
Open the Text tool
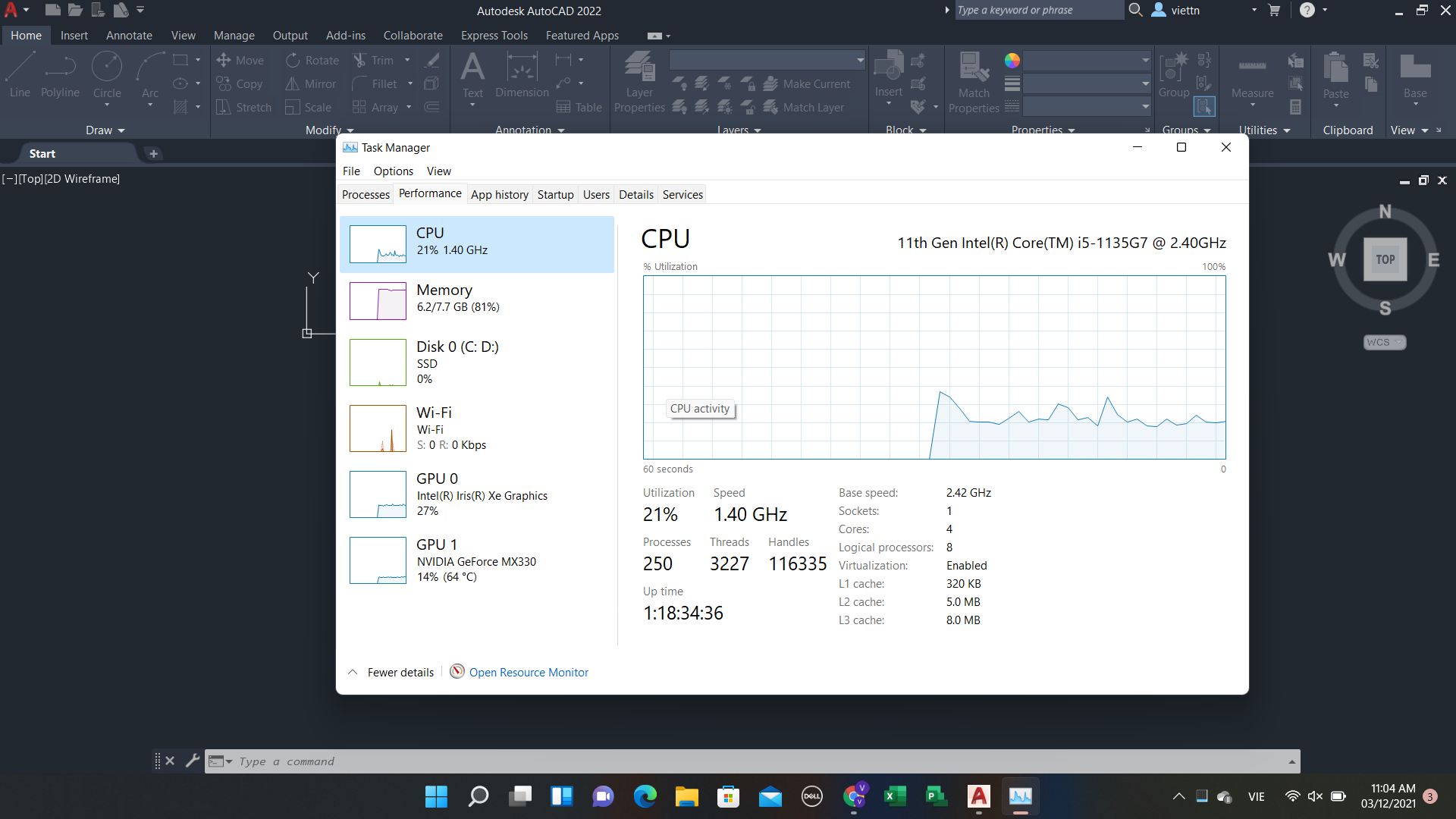click(472, 76)
